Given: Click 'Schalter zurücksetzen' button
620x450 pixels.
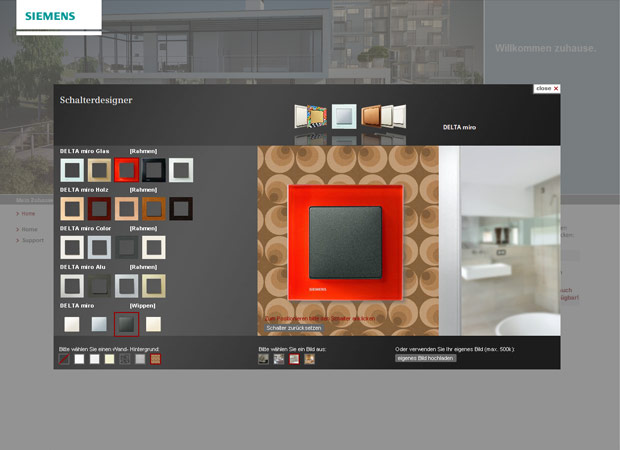Looking at the screenshot, I should point(294,328).
